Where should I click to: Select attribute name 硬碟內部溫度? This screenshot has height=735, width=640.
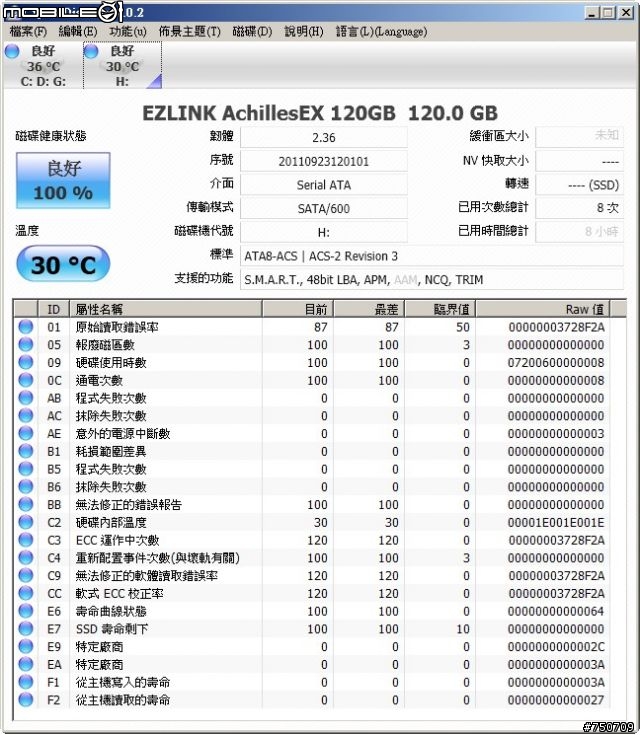[111, 523]
